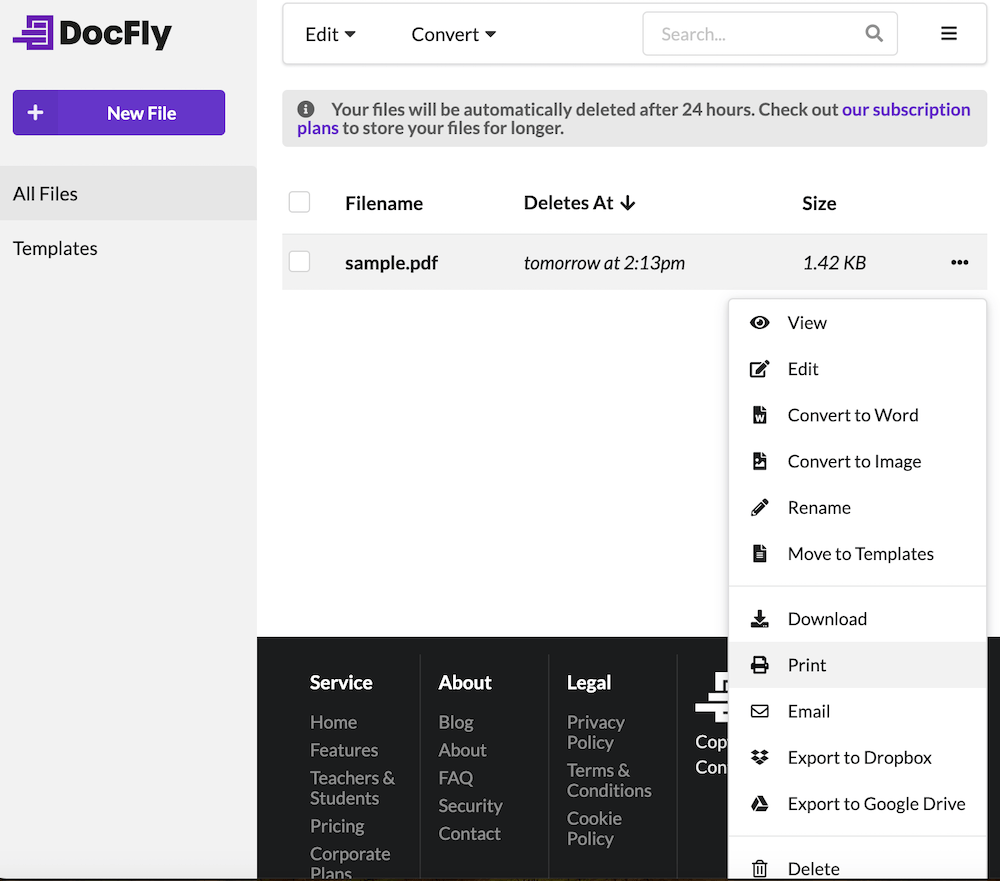Open the Privacy Policy footer link
This screenshot has height=881, width=1000.
click(x=596, y=732)
